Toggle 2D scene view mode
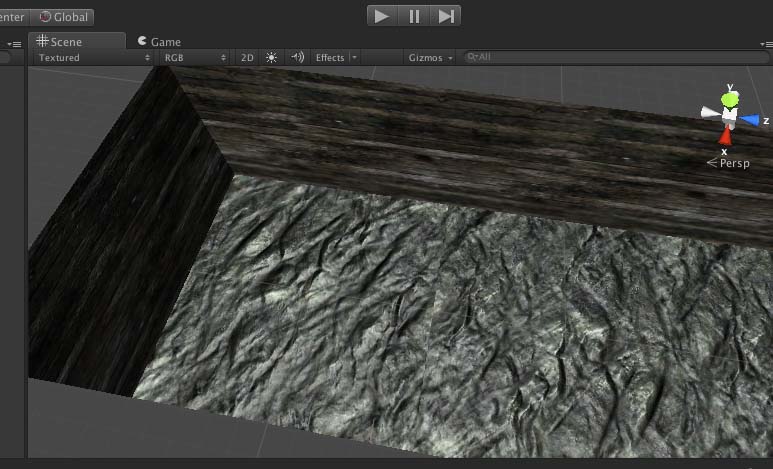The width and height of the screenshot is (773, 469). [x=247, y=58]
